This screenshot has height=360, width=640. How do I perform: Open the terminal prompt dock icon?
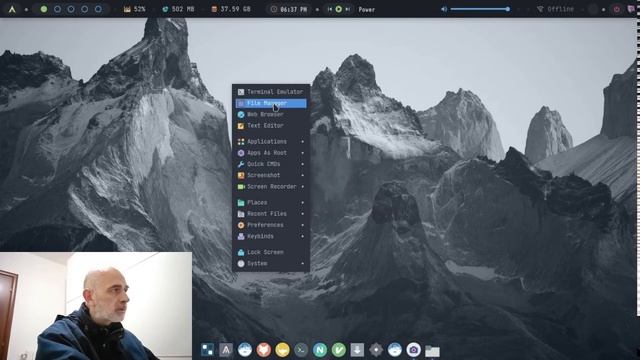301,349
